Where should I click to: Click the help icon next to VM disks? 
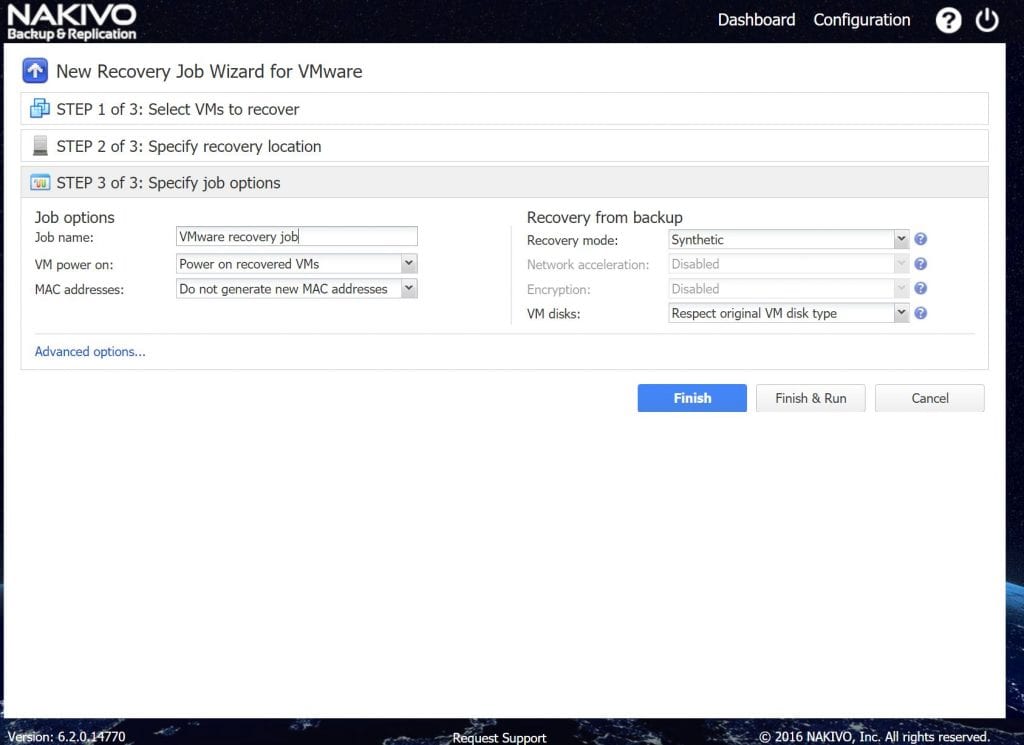[920, 312]
